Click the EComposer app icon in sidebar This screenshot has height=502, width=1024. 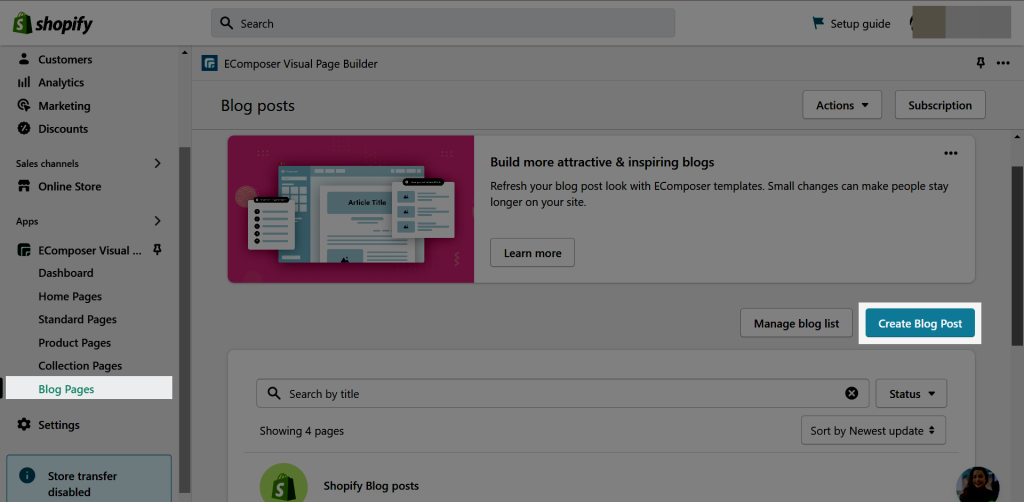point(24,250)
